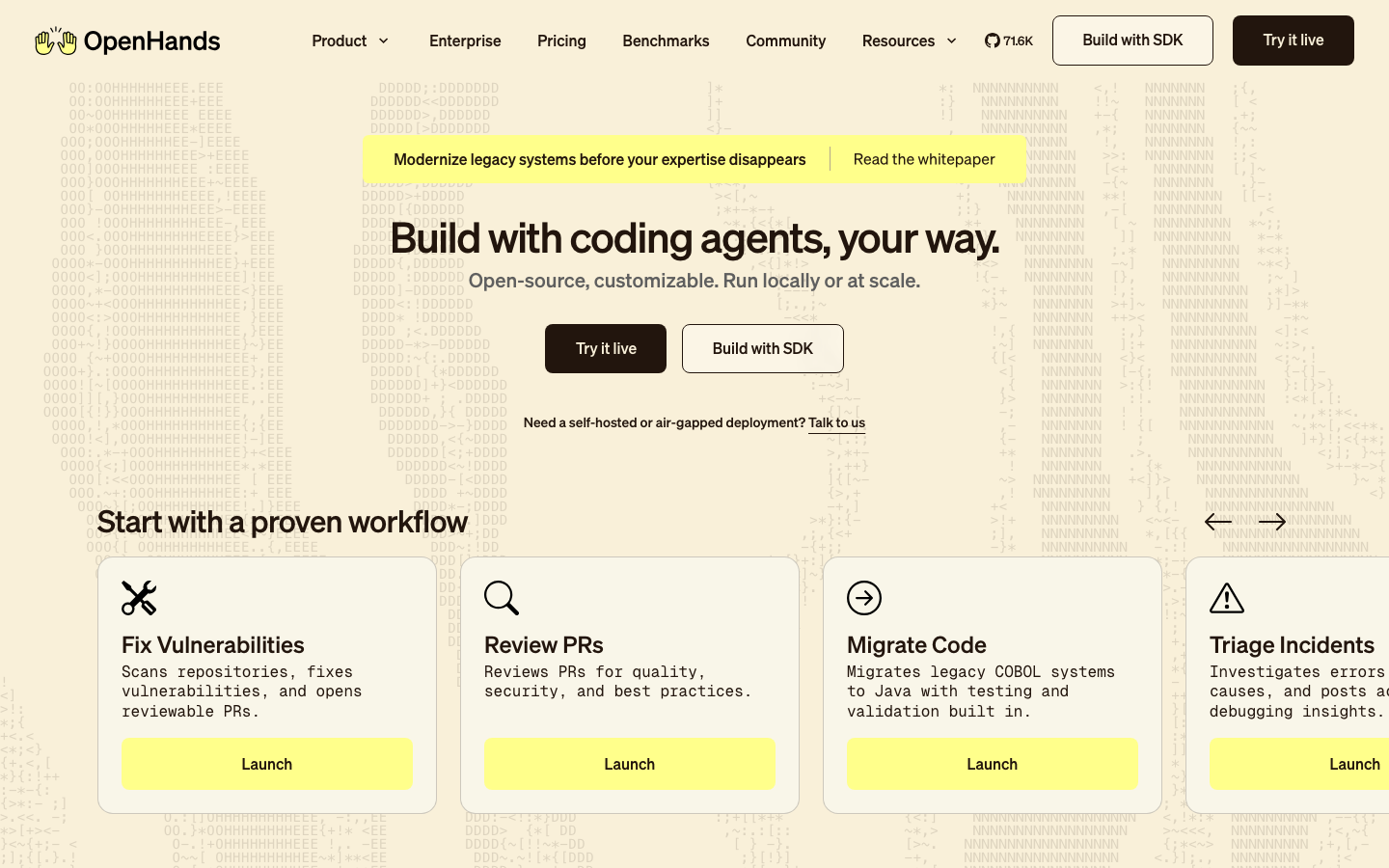The width and height of the screenshot is (1389, 868).
Task: Click the left carousel arrow
Action: [1218, 521]
